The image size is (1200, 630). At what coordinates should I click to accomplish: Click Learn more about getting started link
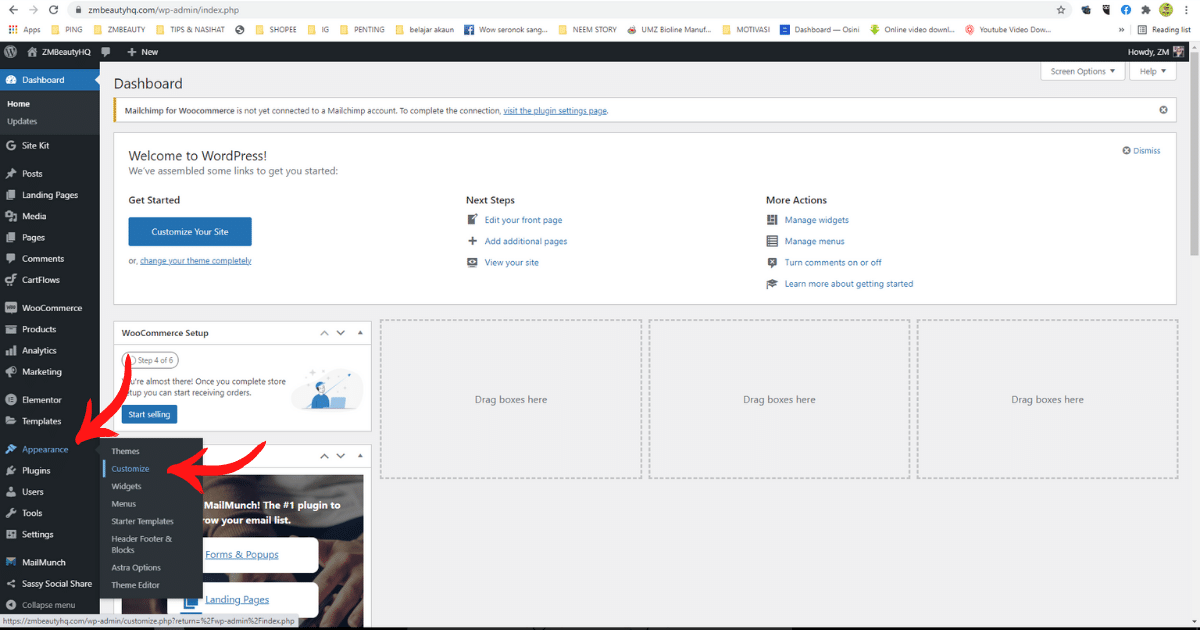point(849,284)
